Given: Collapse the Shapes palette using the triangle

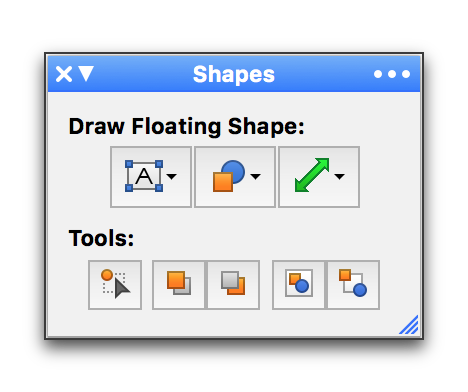Looking at the screenshot, I should [86, 74].
